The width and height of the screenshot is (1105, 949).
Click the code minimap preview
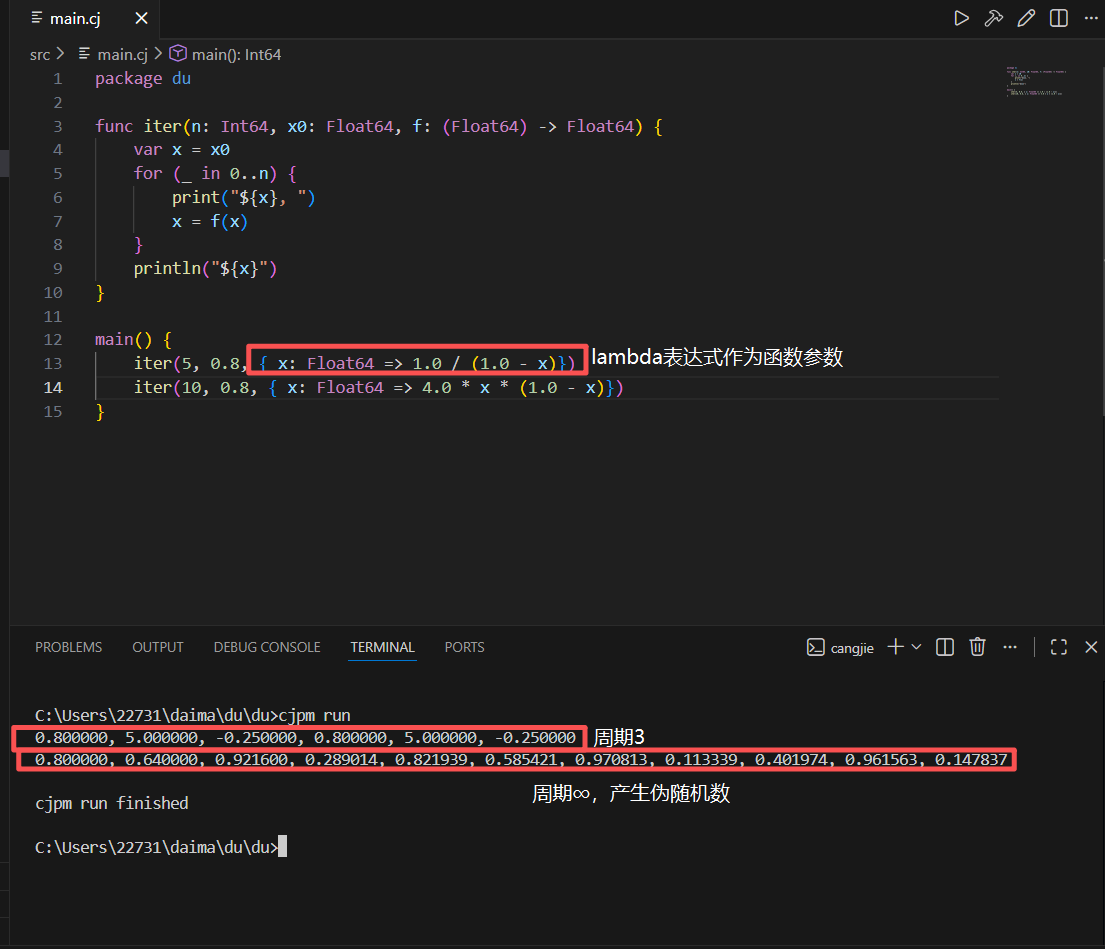1035,82
